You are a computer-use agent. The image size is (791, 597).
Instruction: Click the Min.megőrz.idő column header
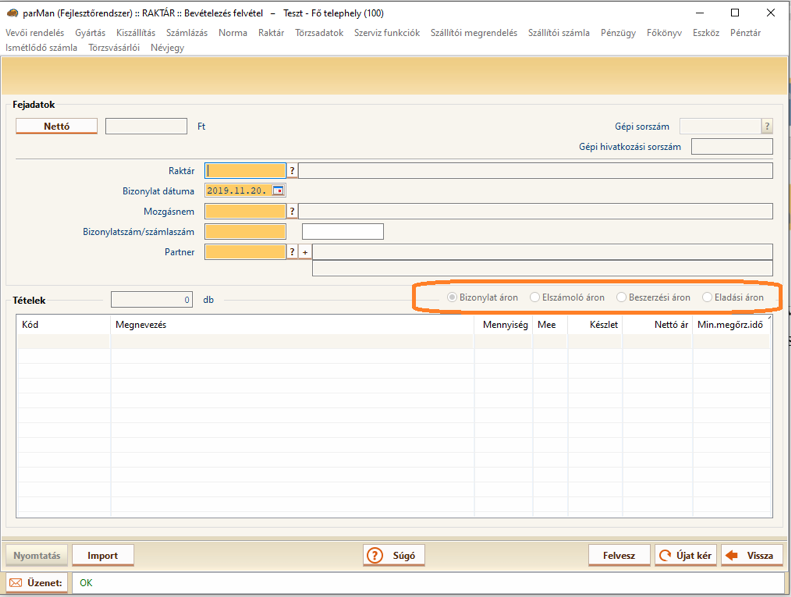pyautogui.click(x=731, y=325)
